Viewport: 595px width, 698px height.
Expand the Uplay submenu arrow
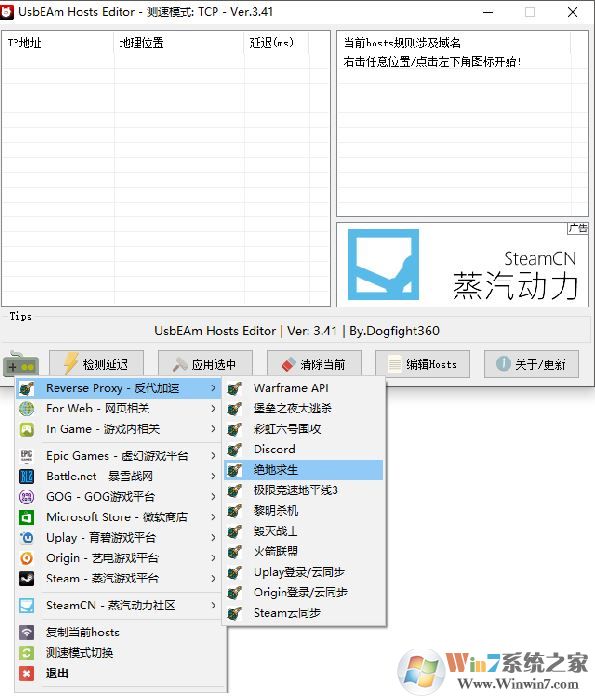pos(214,538)
